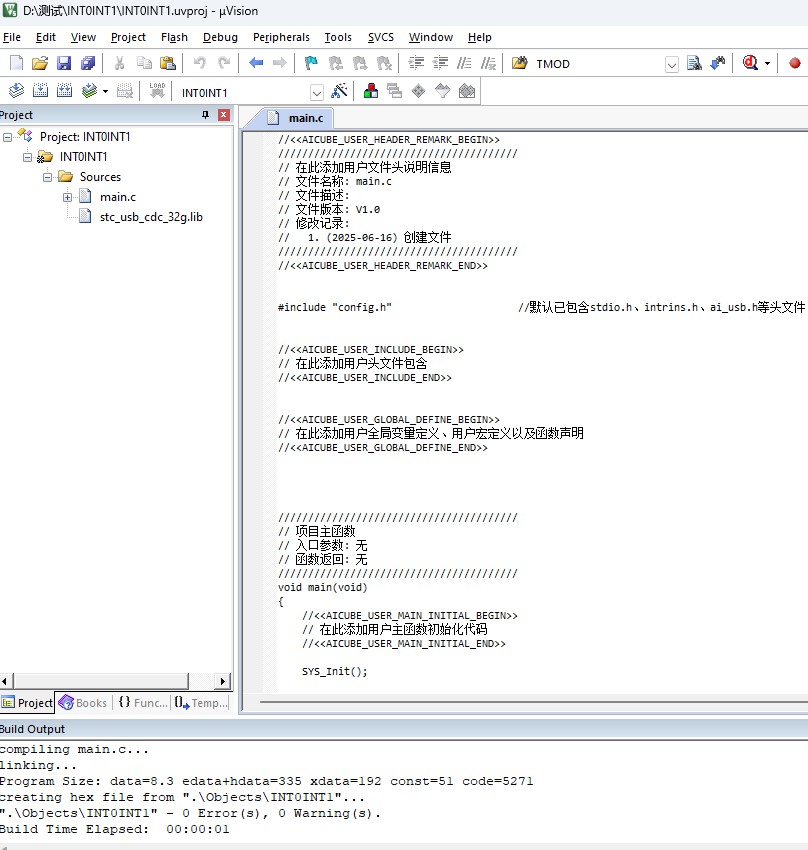Redo the last edit
Screen dimensions: 808x850
coord(224,63)
